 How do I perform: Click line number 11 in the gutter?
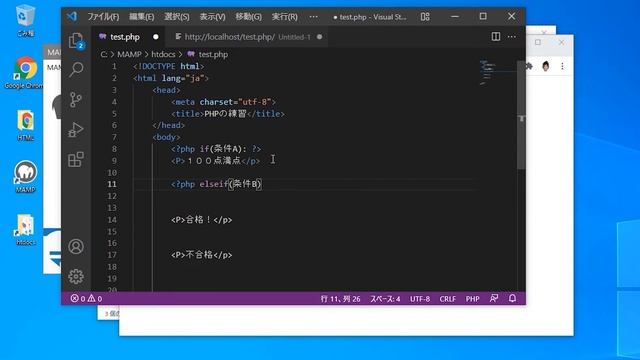112,184
